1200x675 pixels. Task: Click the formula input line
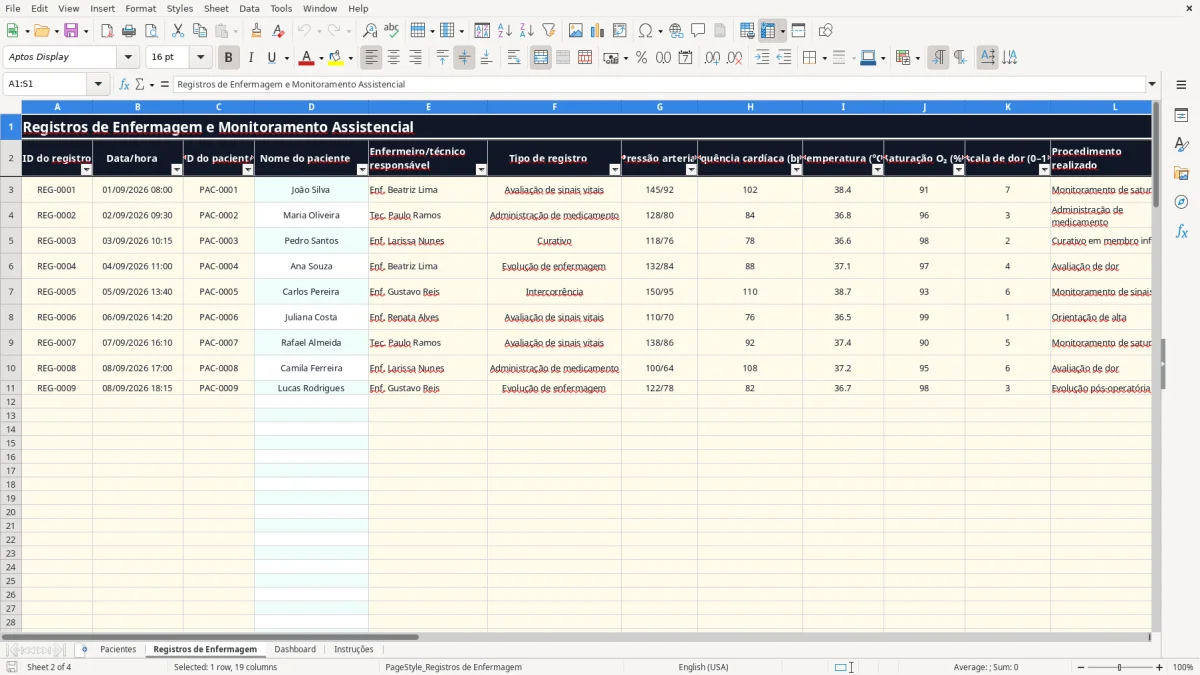(659, 85)
